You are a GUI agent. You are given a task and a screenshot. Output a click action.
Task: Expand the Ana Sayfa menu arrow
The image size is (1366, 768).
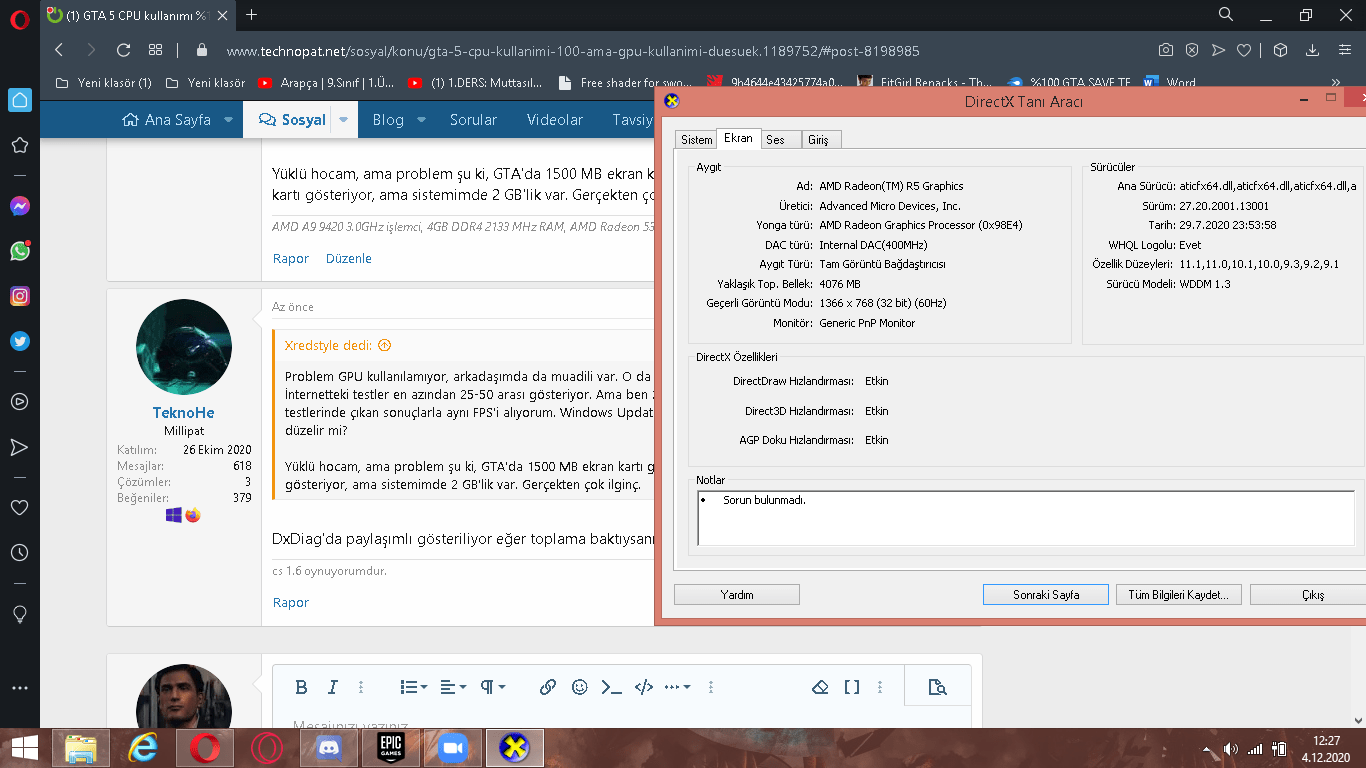[x=228, y=120]
